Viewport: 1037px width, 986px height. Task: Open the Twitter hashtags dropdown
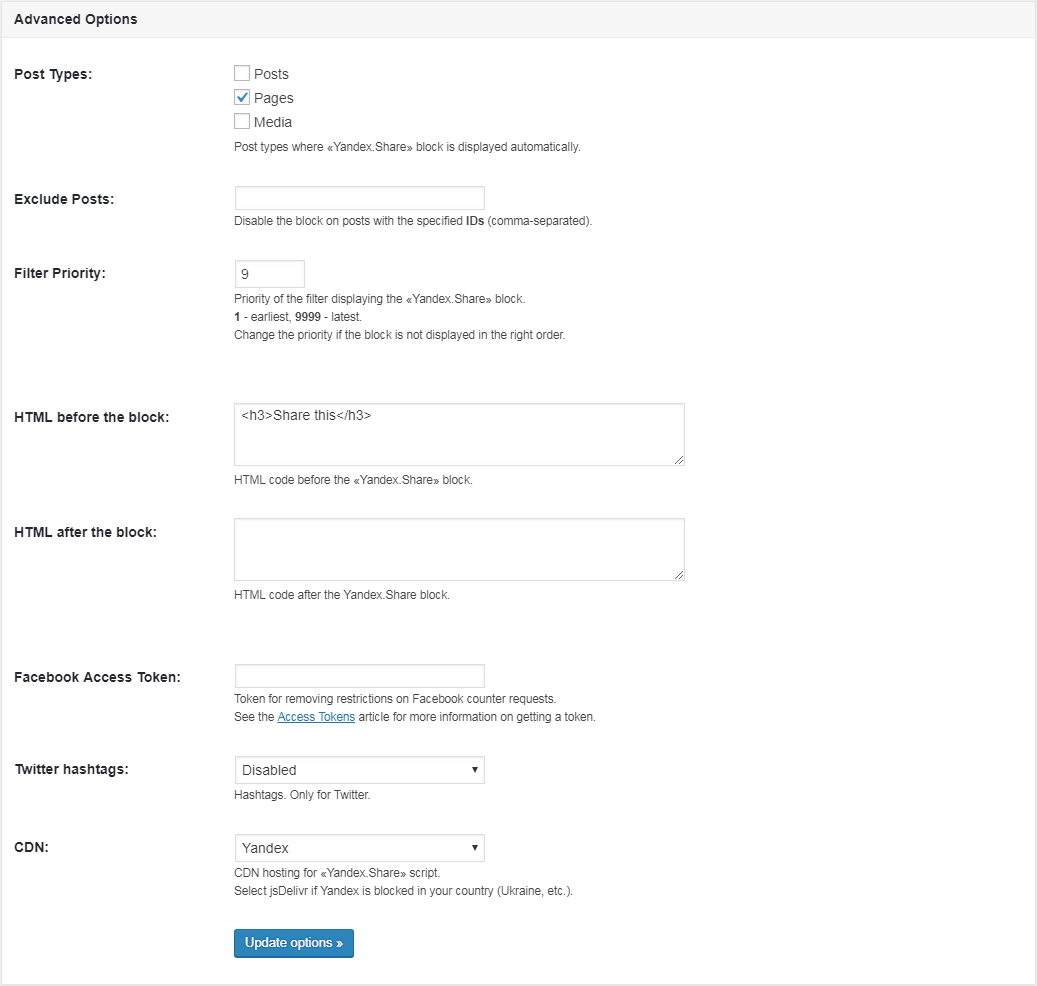click(x=359, y=770)
